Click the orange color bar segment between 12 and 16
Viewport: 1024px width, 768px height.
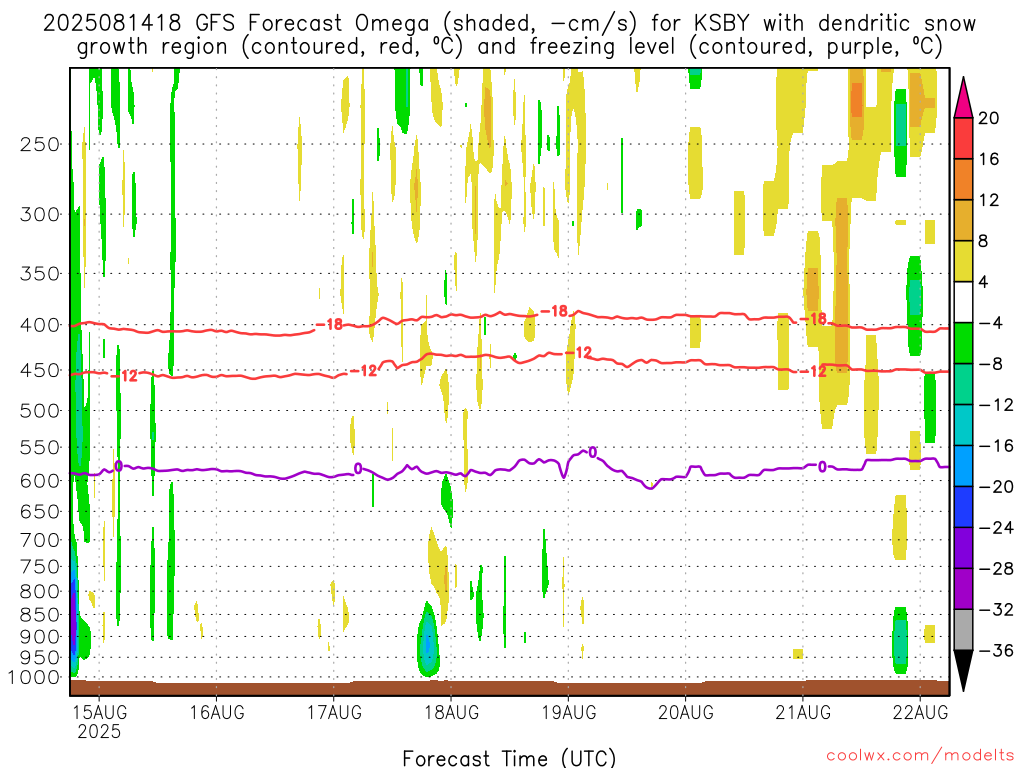click(963, 179)
